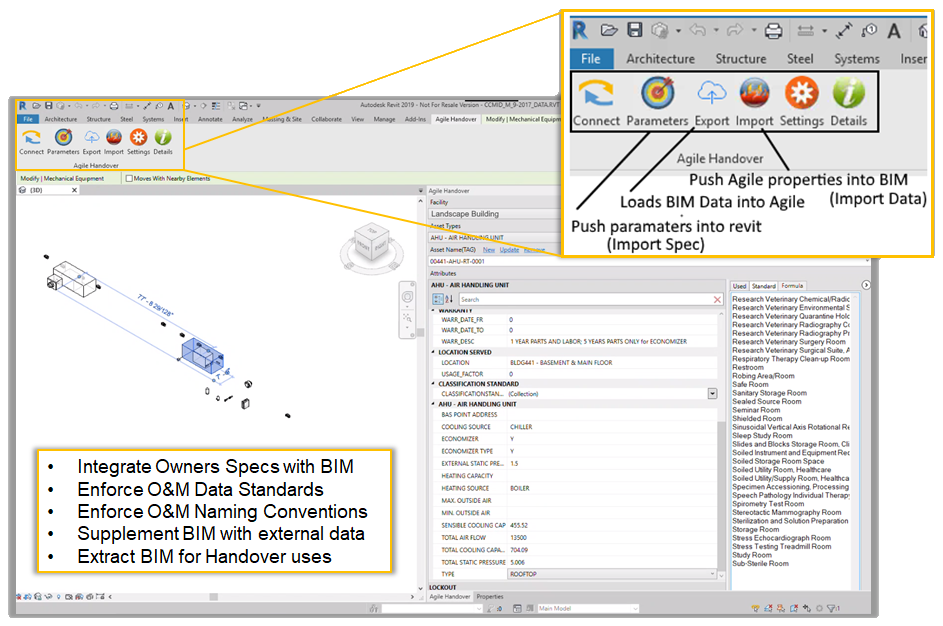Sort the attributes alphabetically with the A-Z icon

(449, 299)
